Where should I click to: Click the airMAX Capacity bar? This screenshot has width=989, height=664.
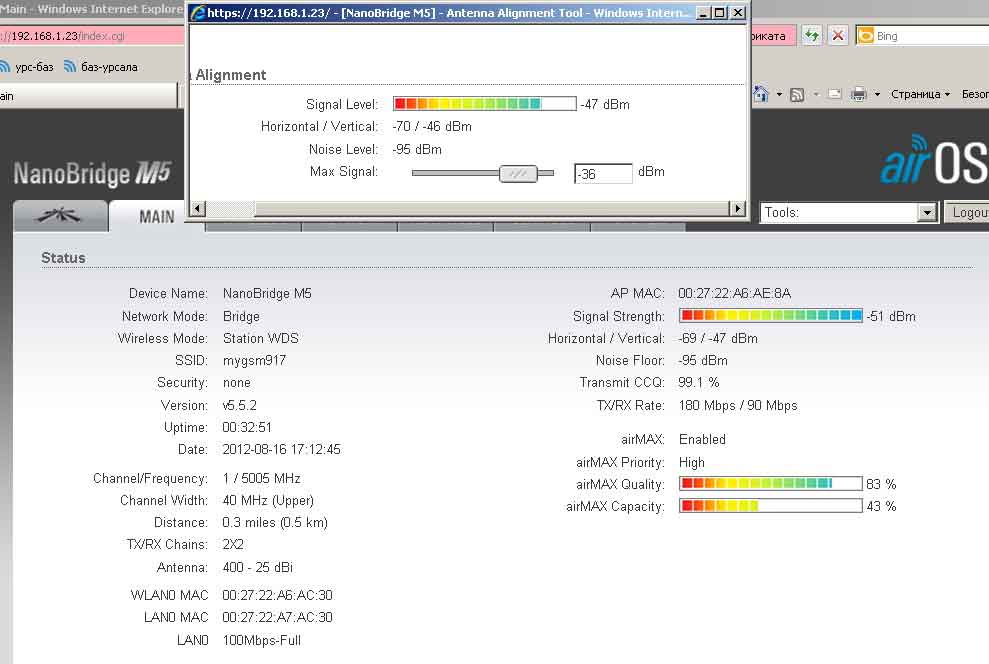(771, 506)
